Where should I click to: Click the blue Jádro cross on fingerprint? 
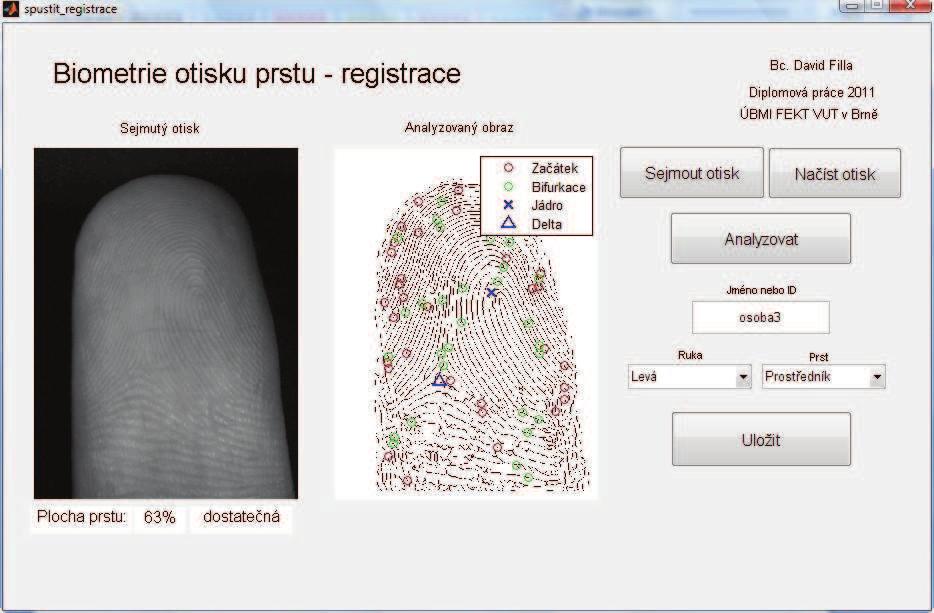(x=491, y=293)
